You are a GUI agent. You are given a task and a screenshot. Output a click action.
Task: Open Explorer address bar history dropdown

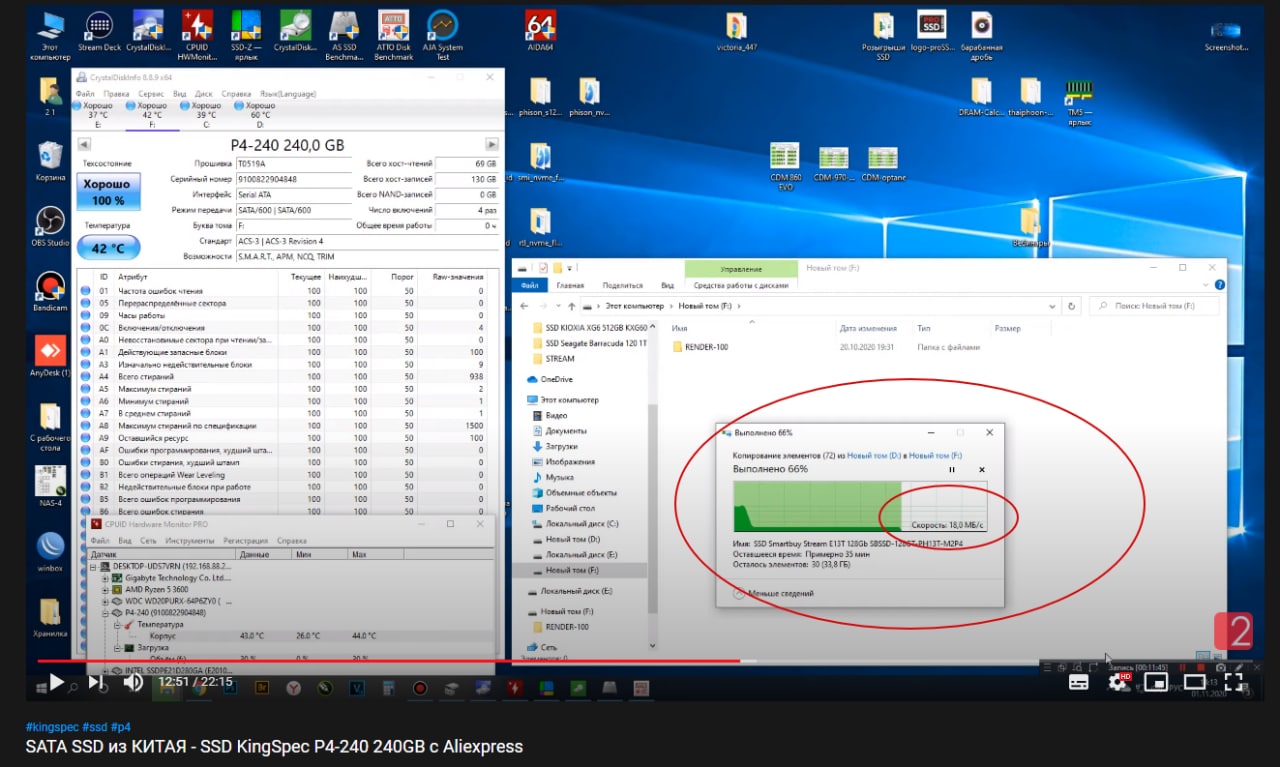pos(1052,306)
